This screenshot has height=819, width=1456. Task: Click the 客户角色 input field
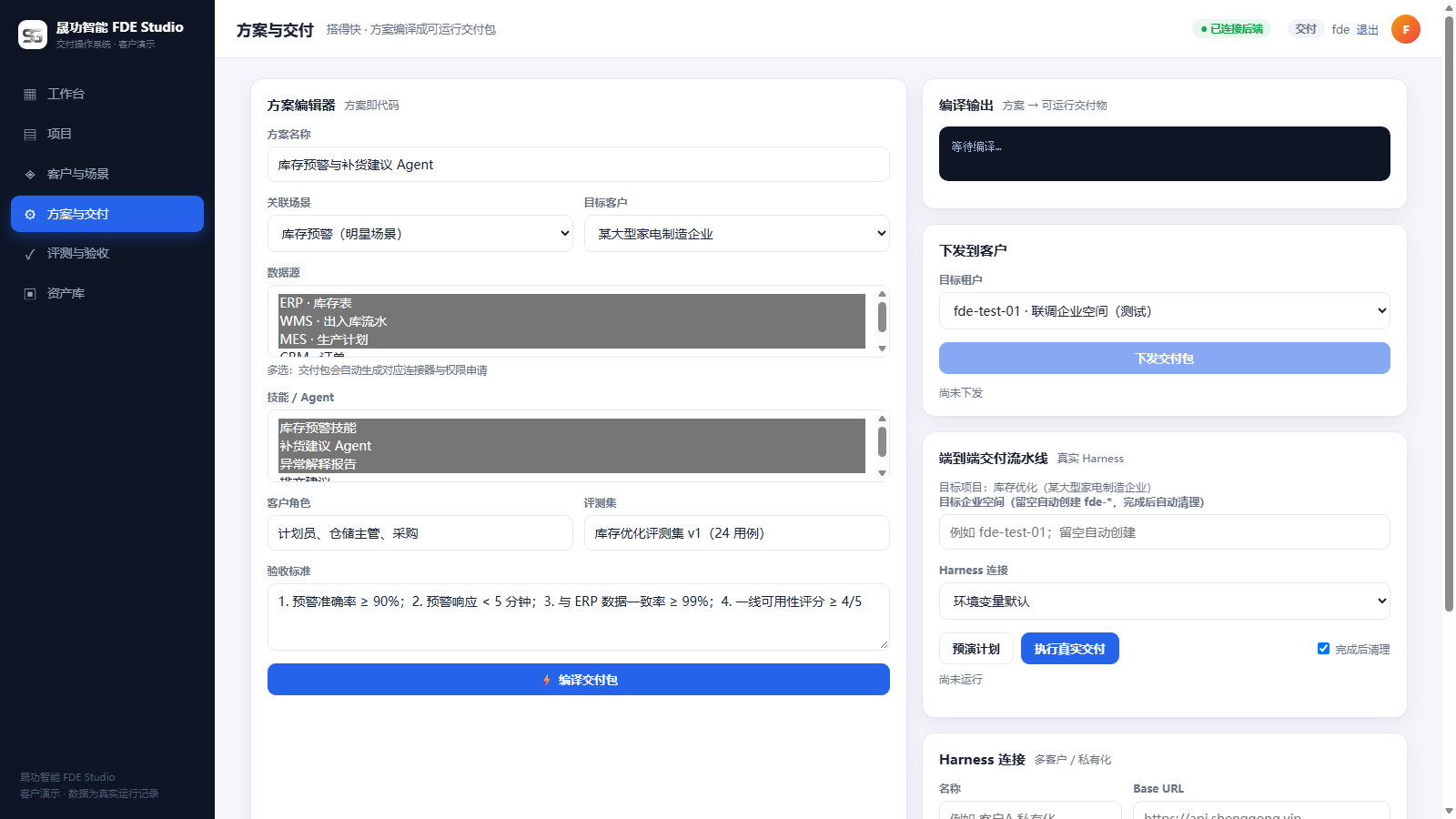420,533
